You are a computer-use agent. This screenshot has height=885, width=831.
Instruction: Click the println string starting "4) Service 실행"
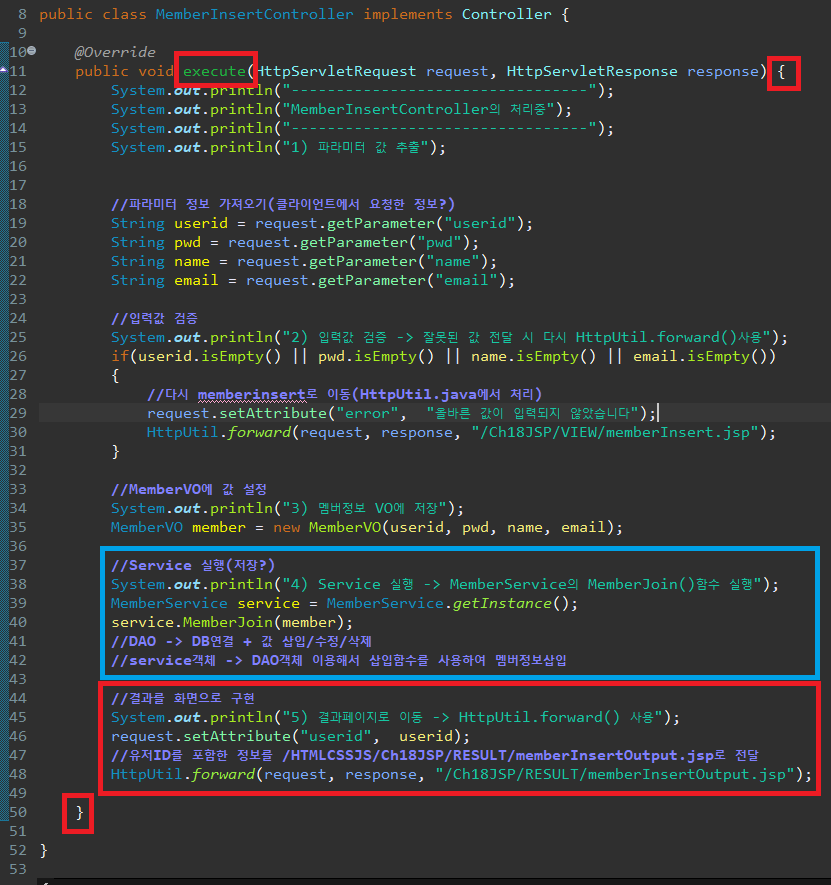522,584
